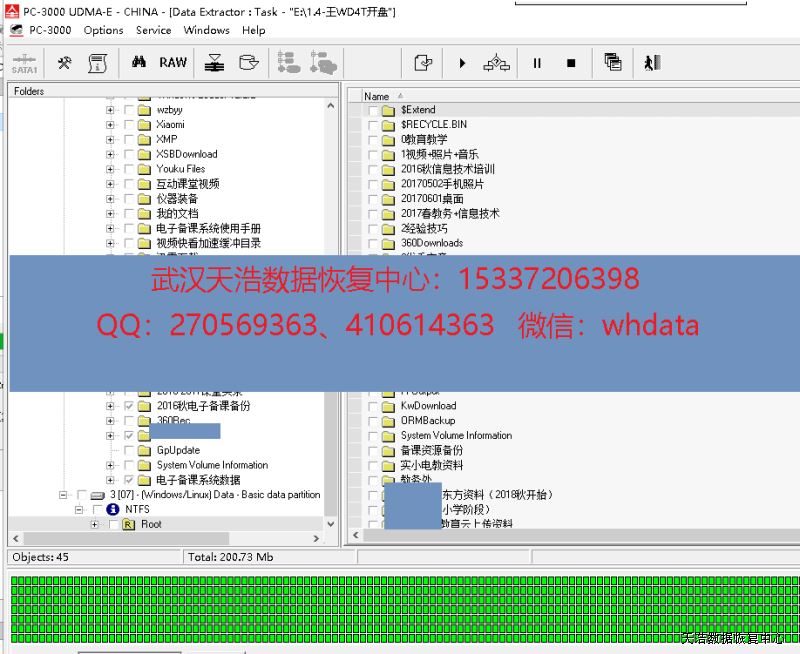Open the Options menu
The height and width of the screenshot is (654, 800).
(x=103, y=30)
